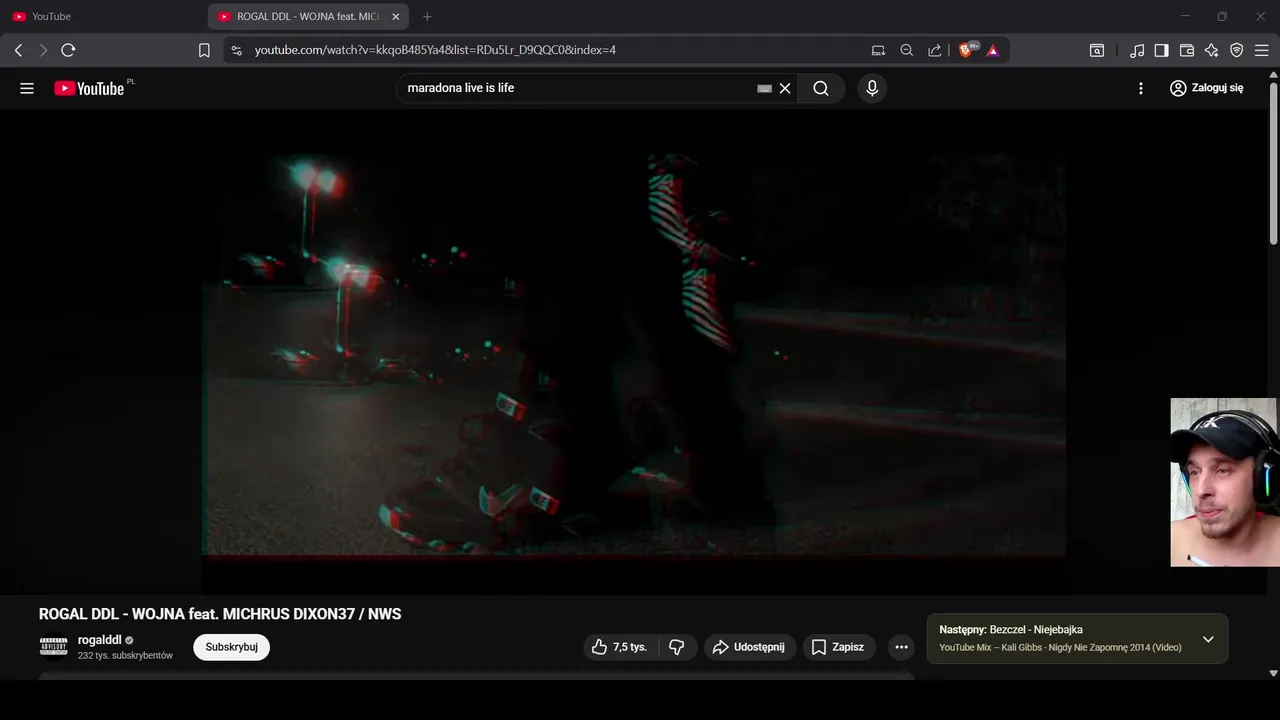The height and width of the screenshot is (720, 1280).
Task: Open a new browser tab
Action: pos(427,17)
